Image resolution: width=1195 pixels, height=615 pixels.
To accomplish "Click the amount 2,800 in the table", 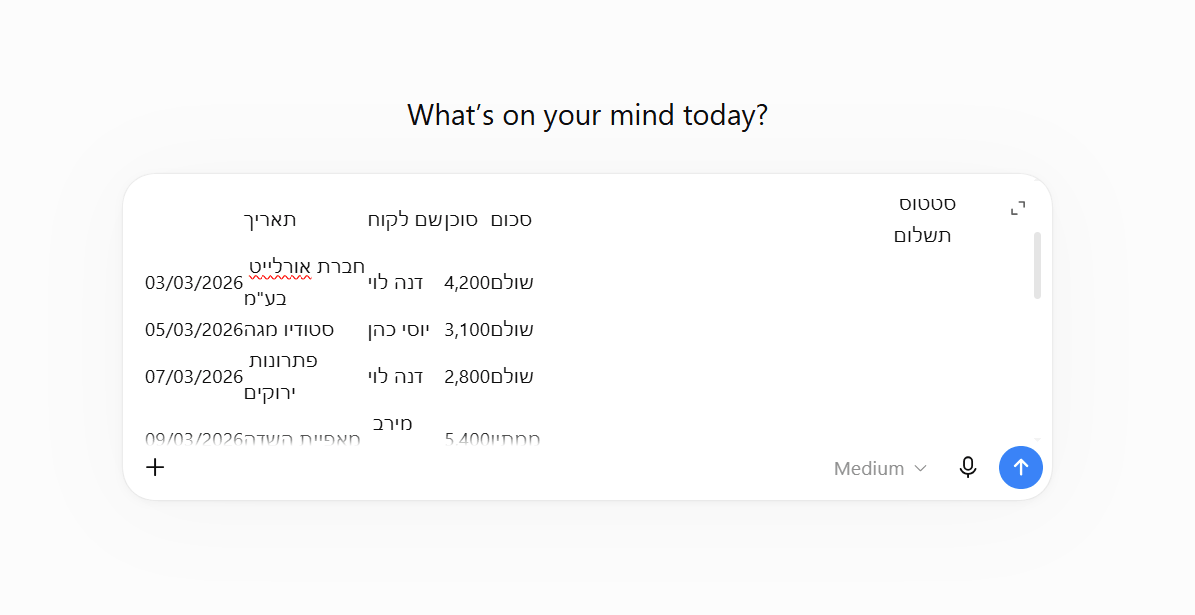I will coord(467,376).
